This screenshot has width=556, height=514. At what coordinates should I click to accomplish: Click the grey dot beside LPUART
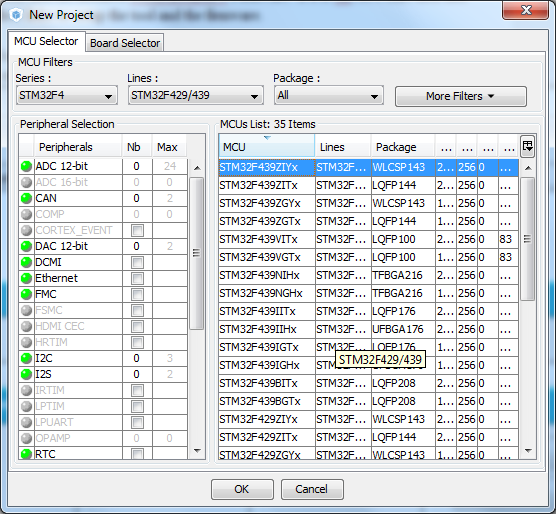tap(26, 422)
